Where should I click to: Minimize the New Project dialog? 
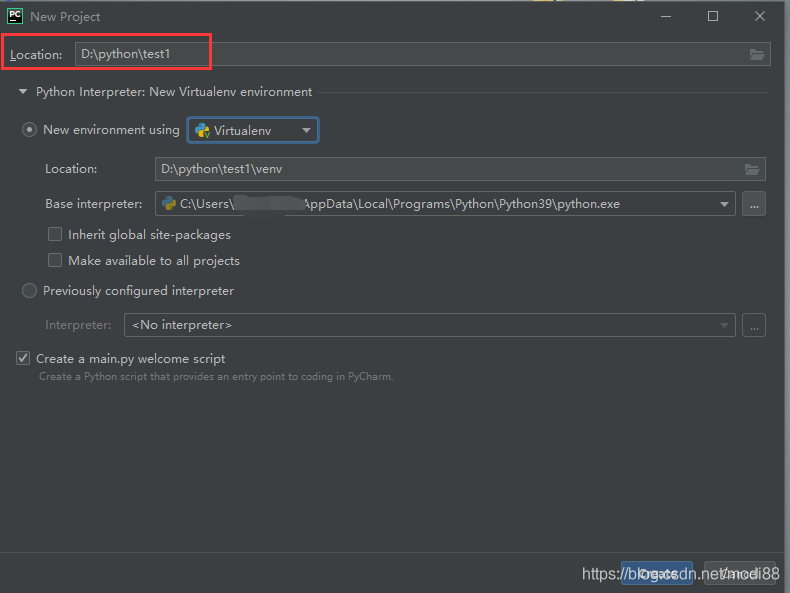click(x=666, y=16)
